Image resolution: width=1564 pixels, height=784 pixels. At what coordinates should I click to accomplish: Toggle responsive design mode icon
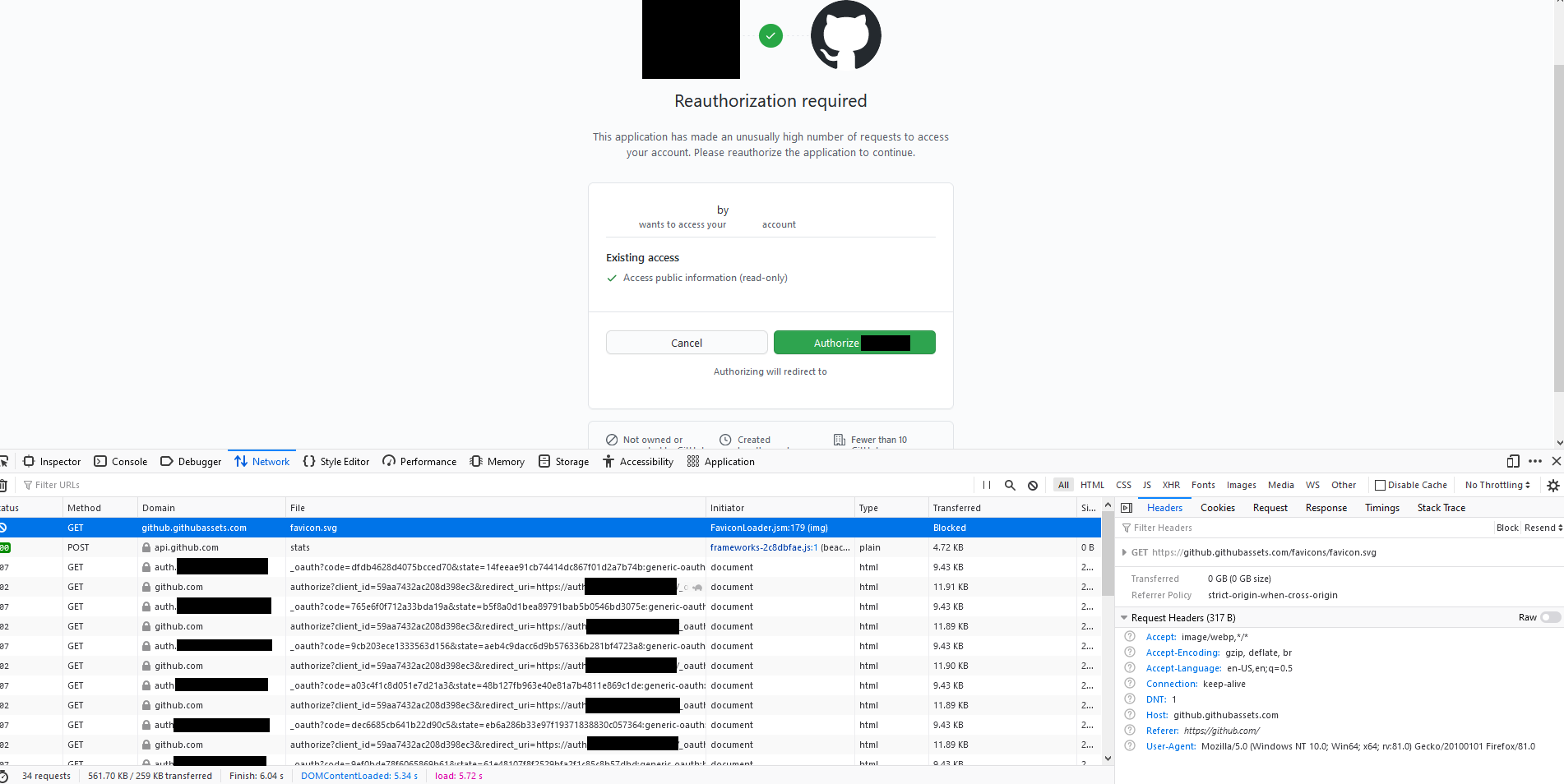[x=1513, y=461]
